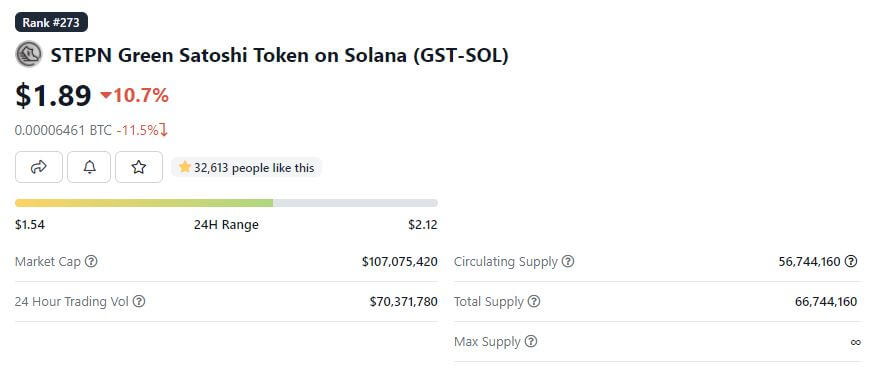The width and height of the screenshot is (875, 376).
Task: Toggle BTC price swap arrows
Action: click(164, 131)
